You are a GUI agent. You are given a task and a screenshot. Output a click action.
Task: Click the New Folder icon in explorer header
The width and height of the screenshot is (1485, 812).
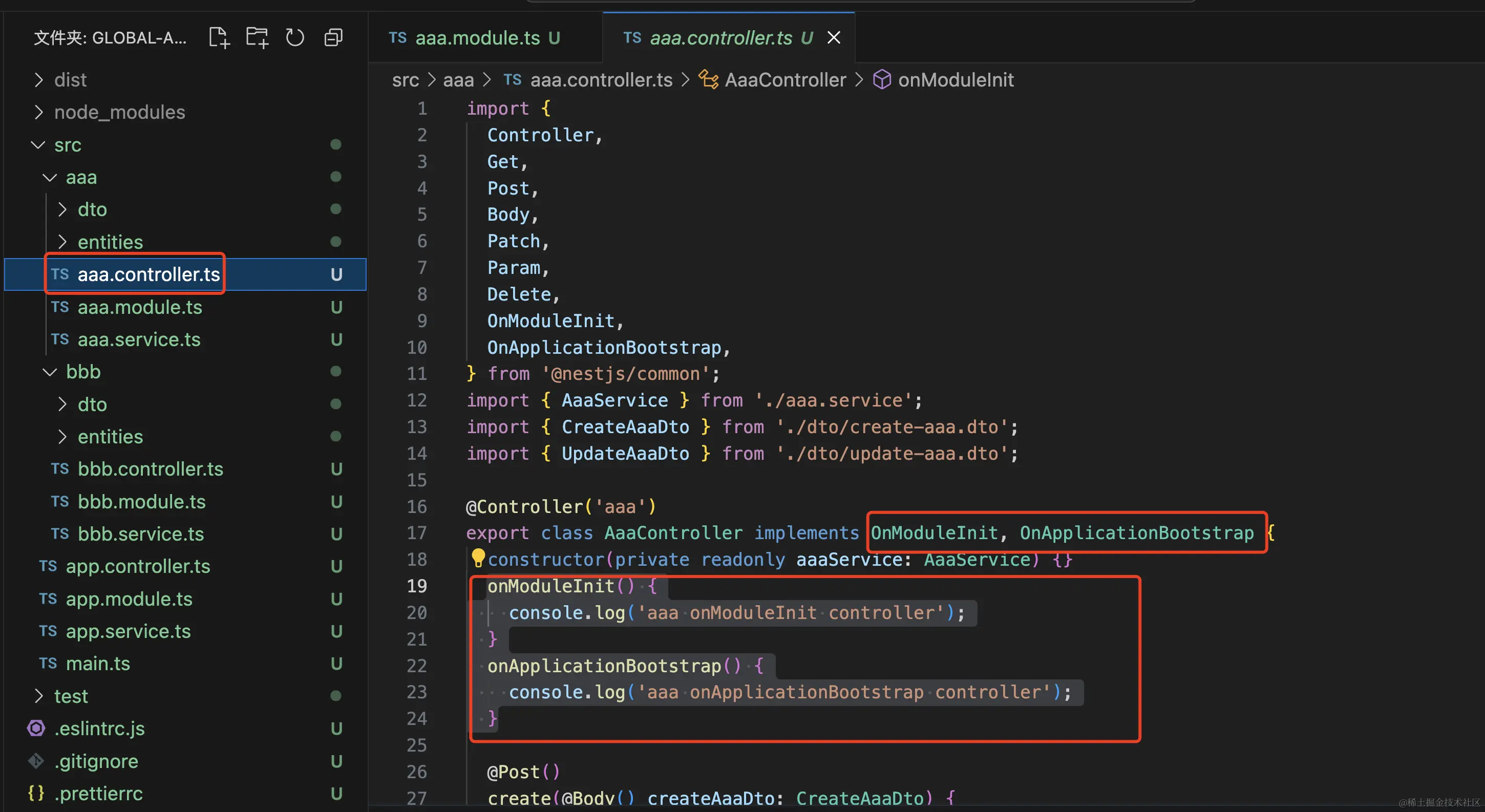click(x=257, y=37)
